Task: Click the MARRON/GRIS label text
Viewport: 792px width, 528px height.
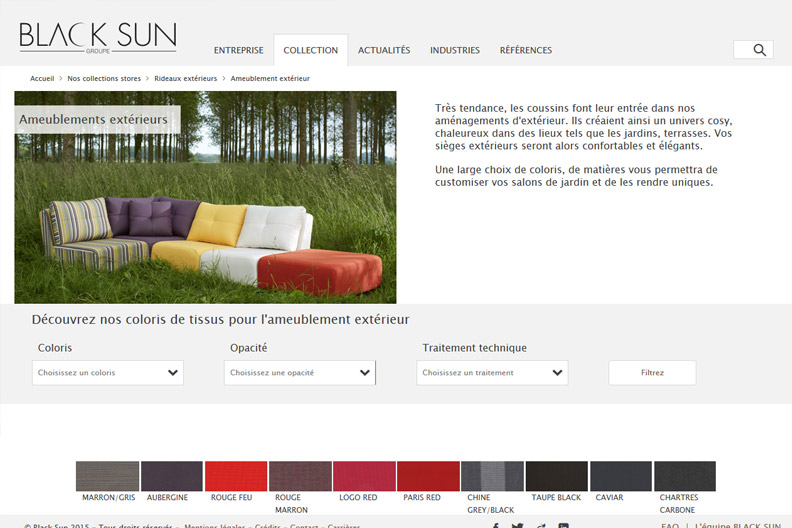Action: pyautogui.click(x=109, y=497)
